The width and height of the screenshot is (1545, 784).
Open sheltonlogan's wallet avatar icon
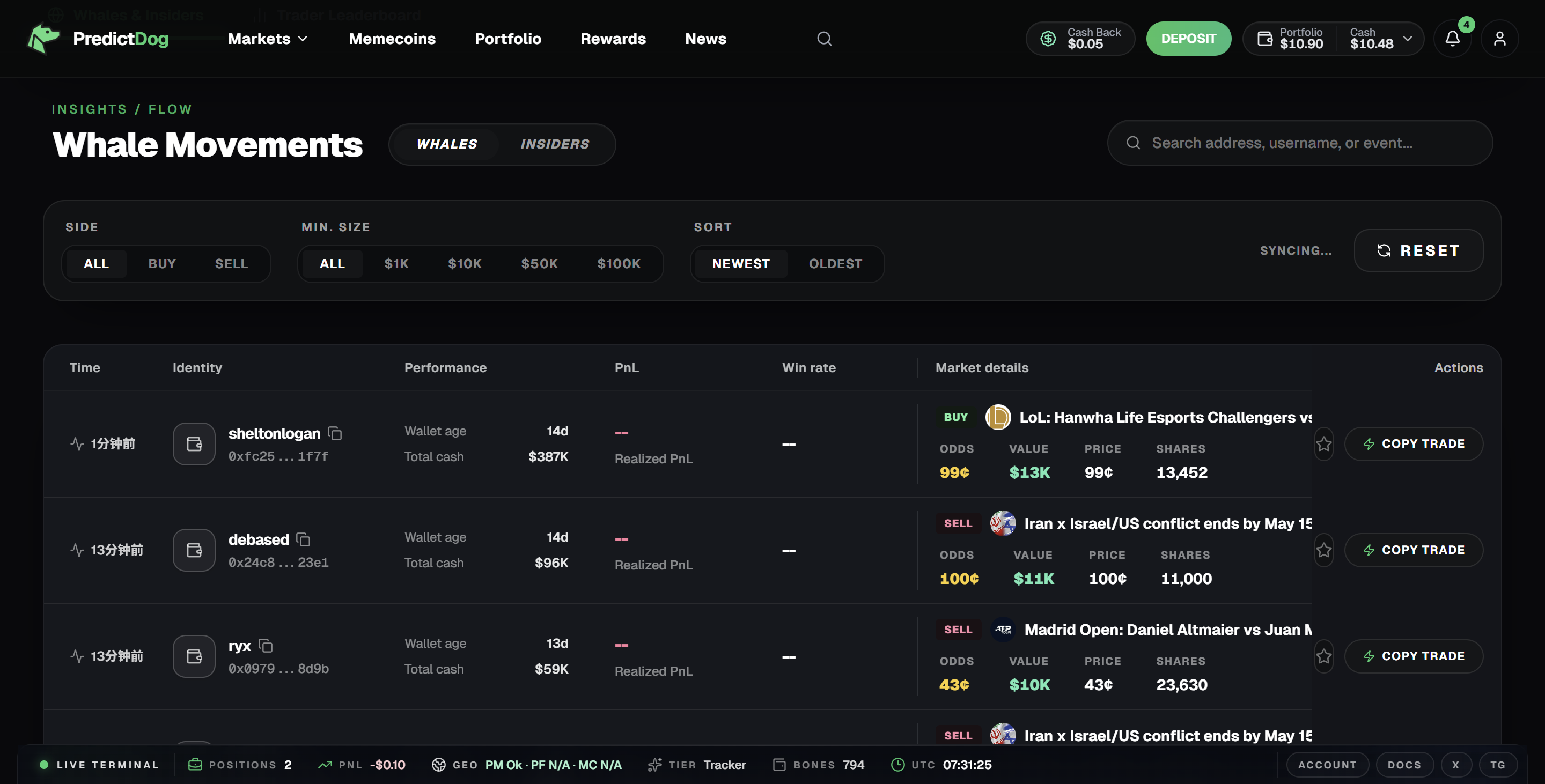pos(194,444)
